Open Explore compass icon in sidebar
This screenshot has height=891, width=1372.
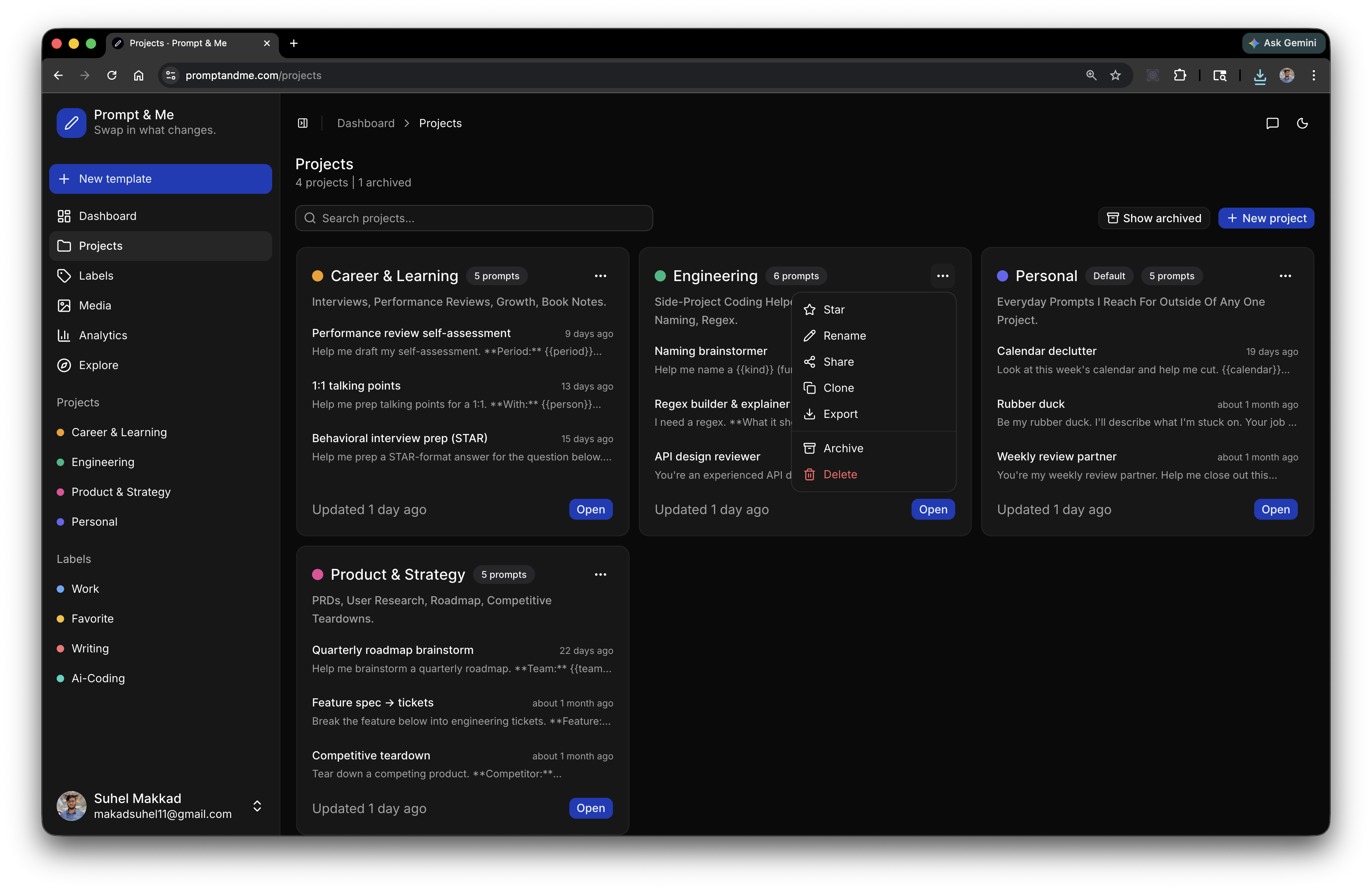[x=63, y=365]
